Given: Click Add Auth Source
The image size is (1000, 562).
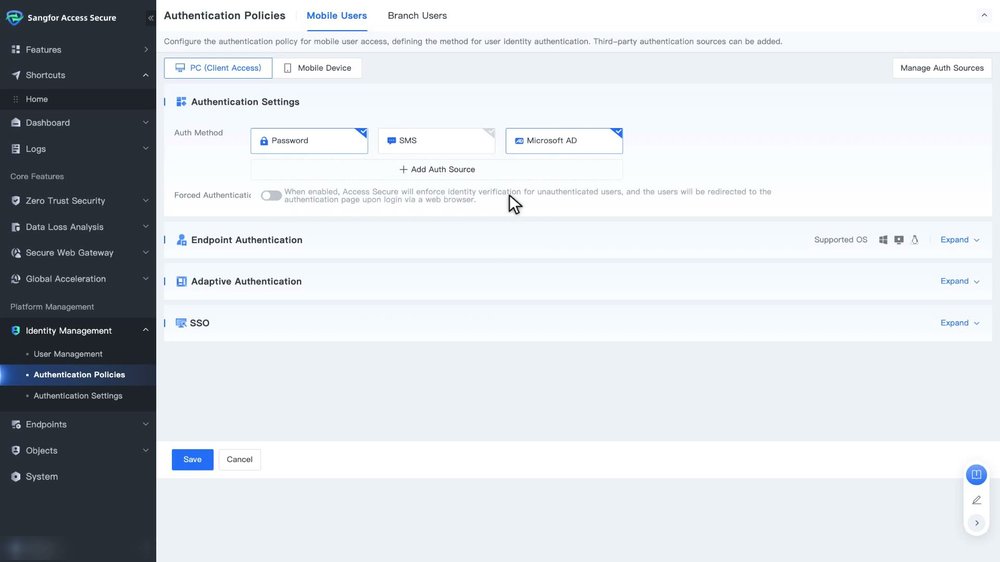Looking at the screenshot, I should 437,170.
